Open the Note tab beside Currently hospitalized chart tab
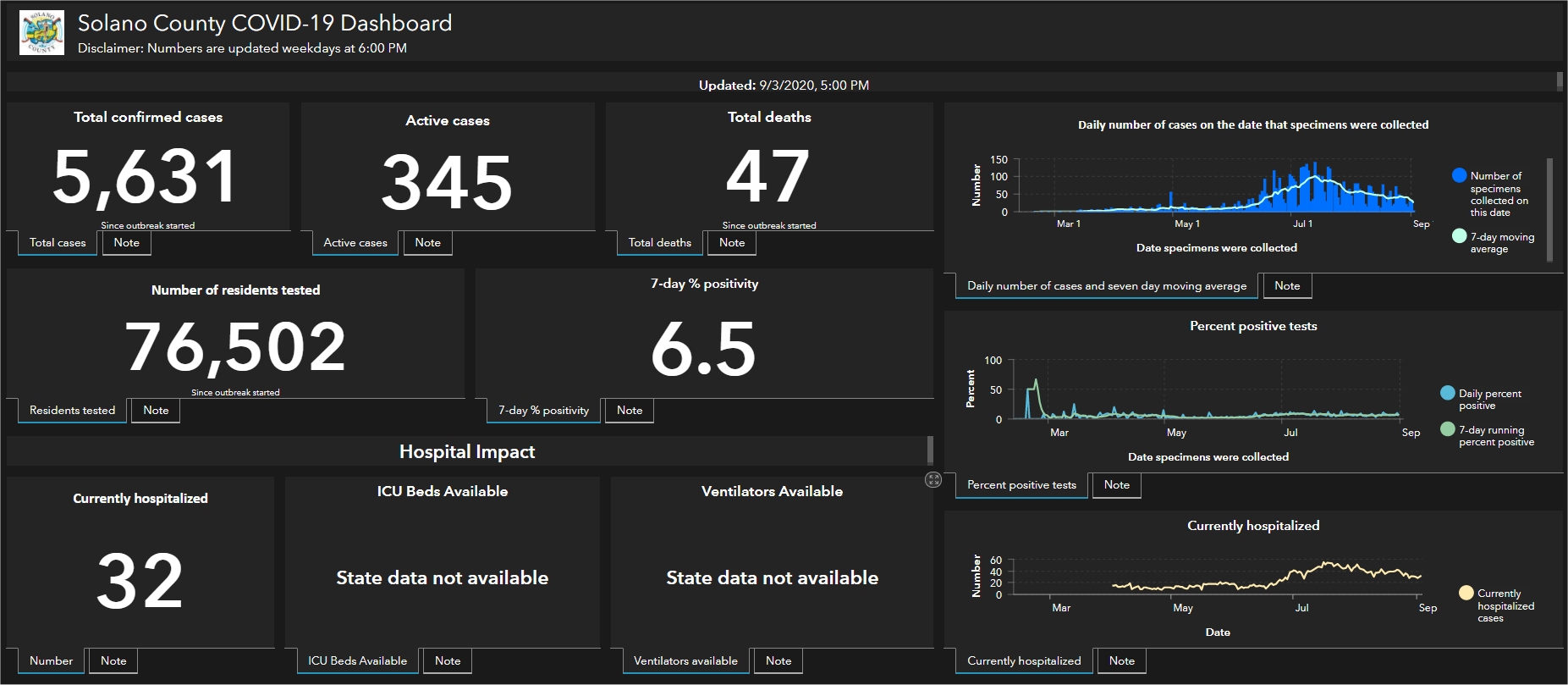 coord(1121,661)
